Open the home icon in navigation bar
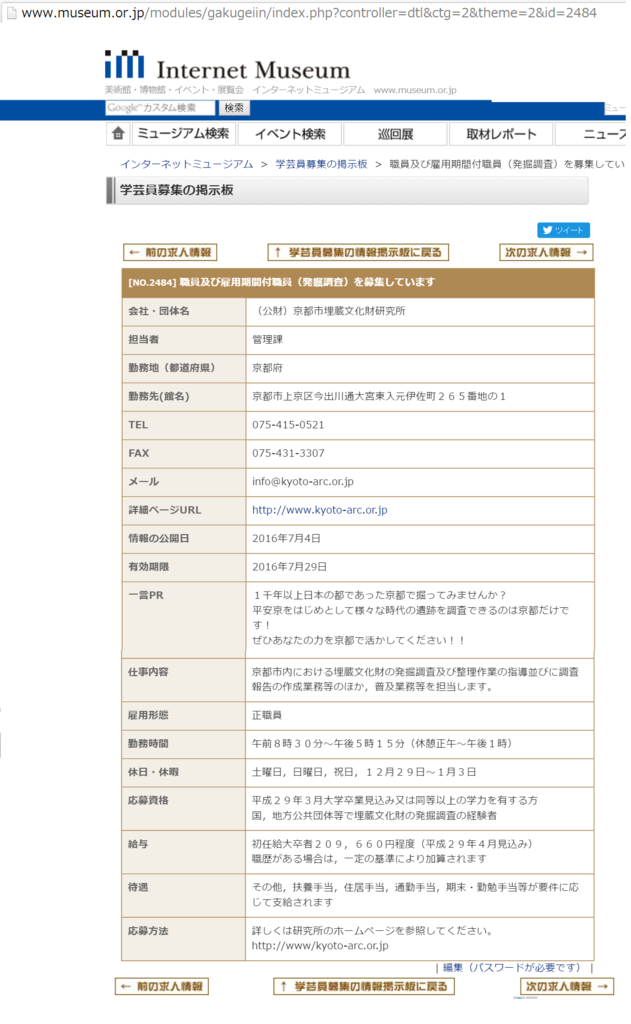The height and width of the screenshot is (1024, 631). tap(118, 134)
